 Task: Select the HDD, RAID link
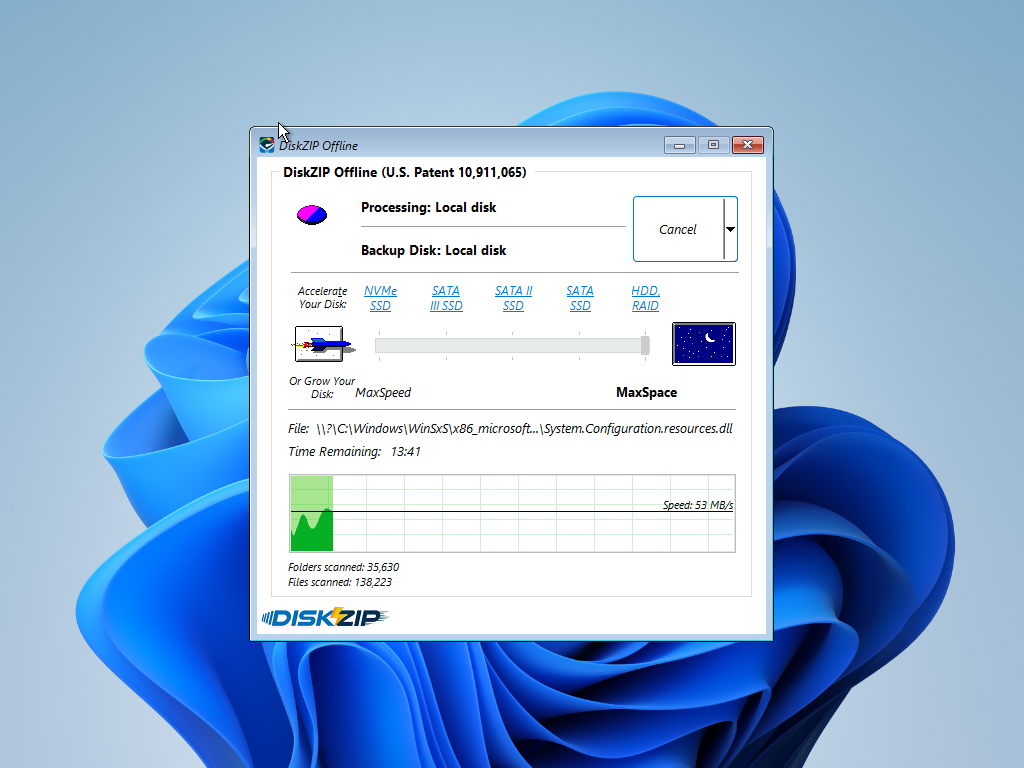click(x=645, y=298)
